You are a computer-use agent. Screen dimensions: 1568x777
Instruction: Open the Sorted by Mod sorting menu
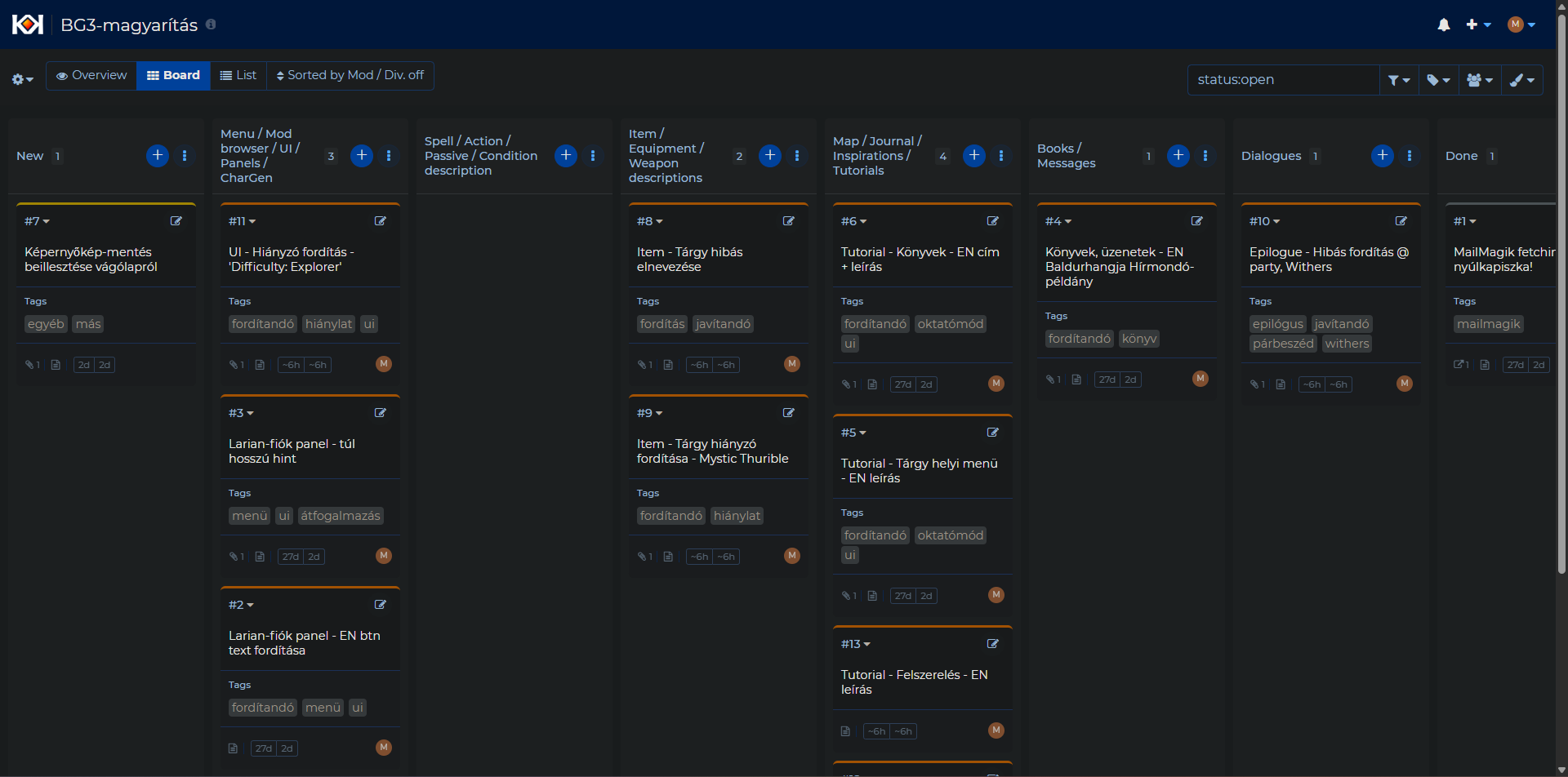click(x=350, y=75)
